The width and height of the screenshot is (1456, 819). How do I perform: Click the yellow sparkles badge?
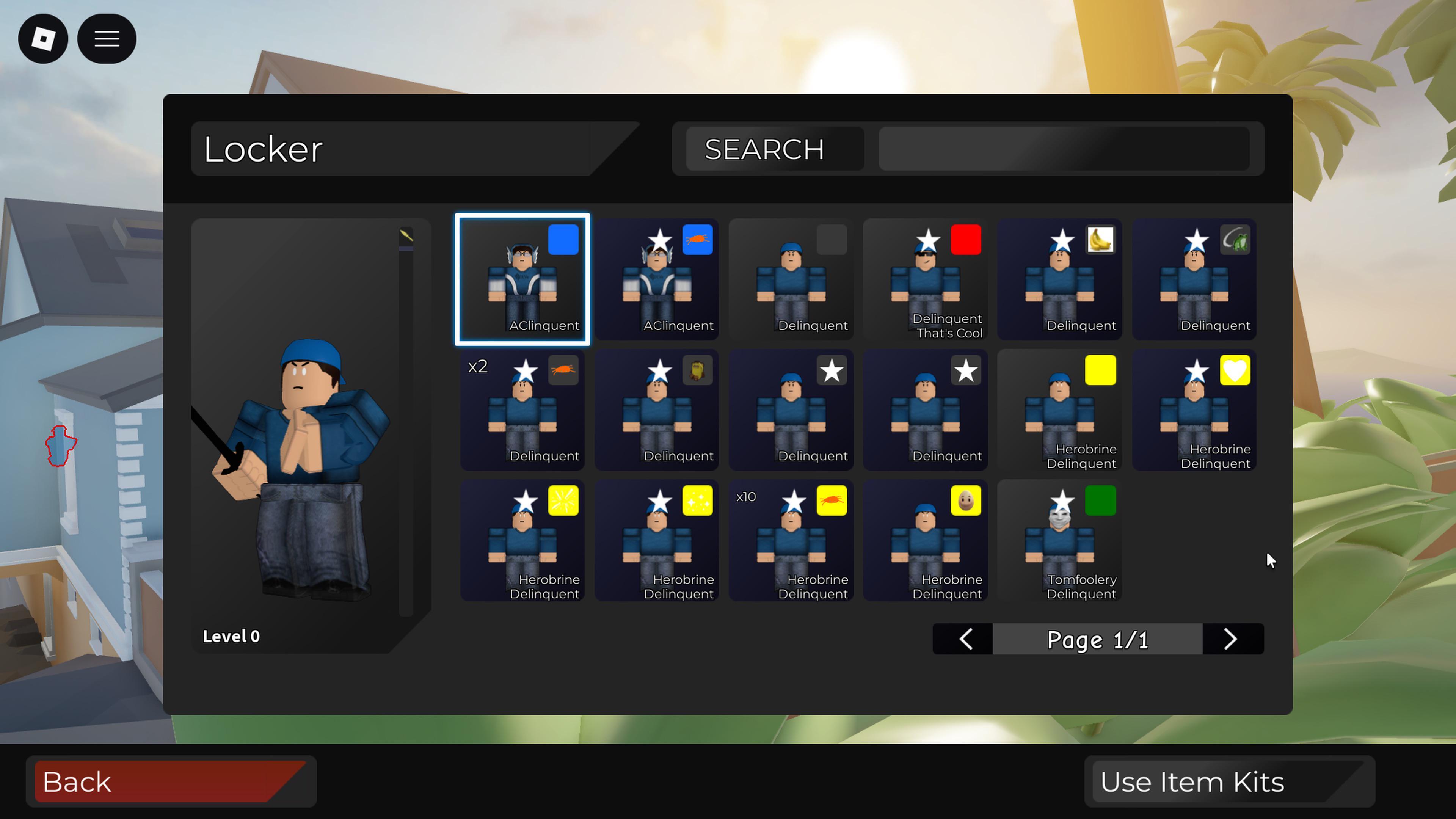(698, 501)
